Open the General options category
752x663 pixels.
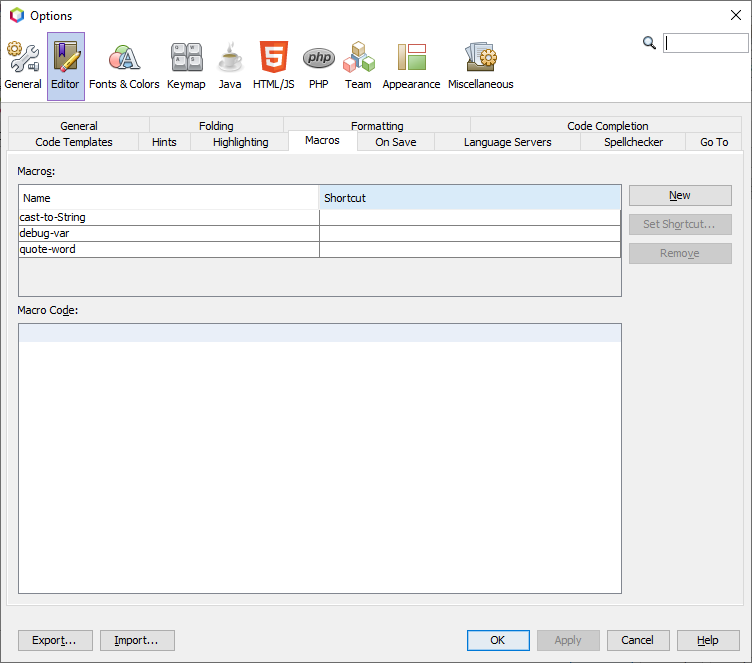point(23,66)
